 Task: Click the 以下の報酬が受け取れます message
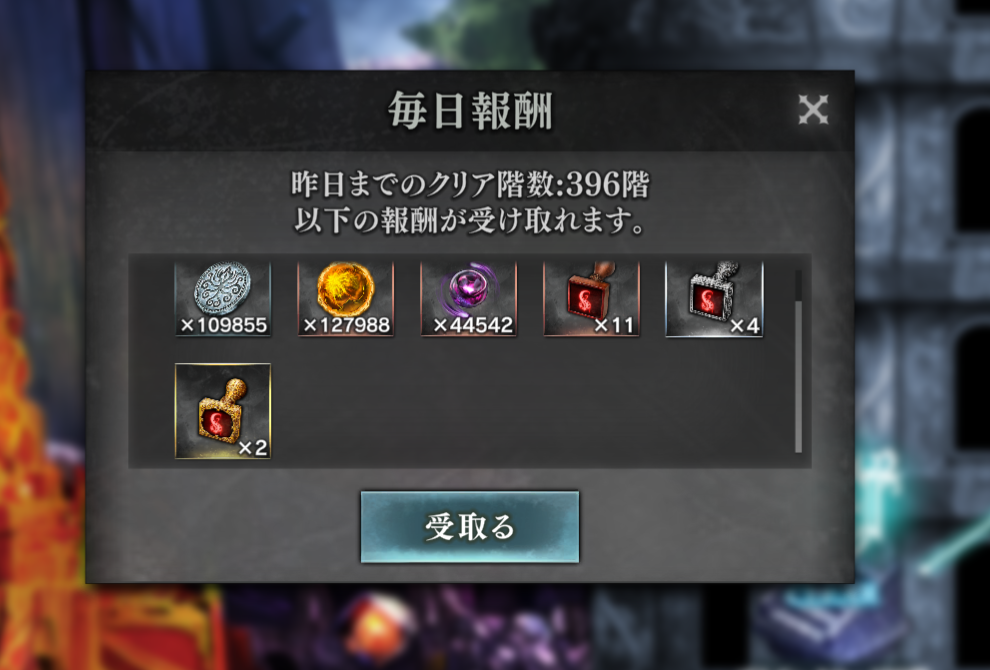[469, 220]
